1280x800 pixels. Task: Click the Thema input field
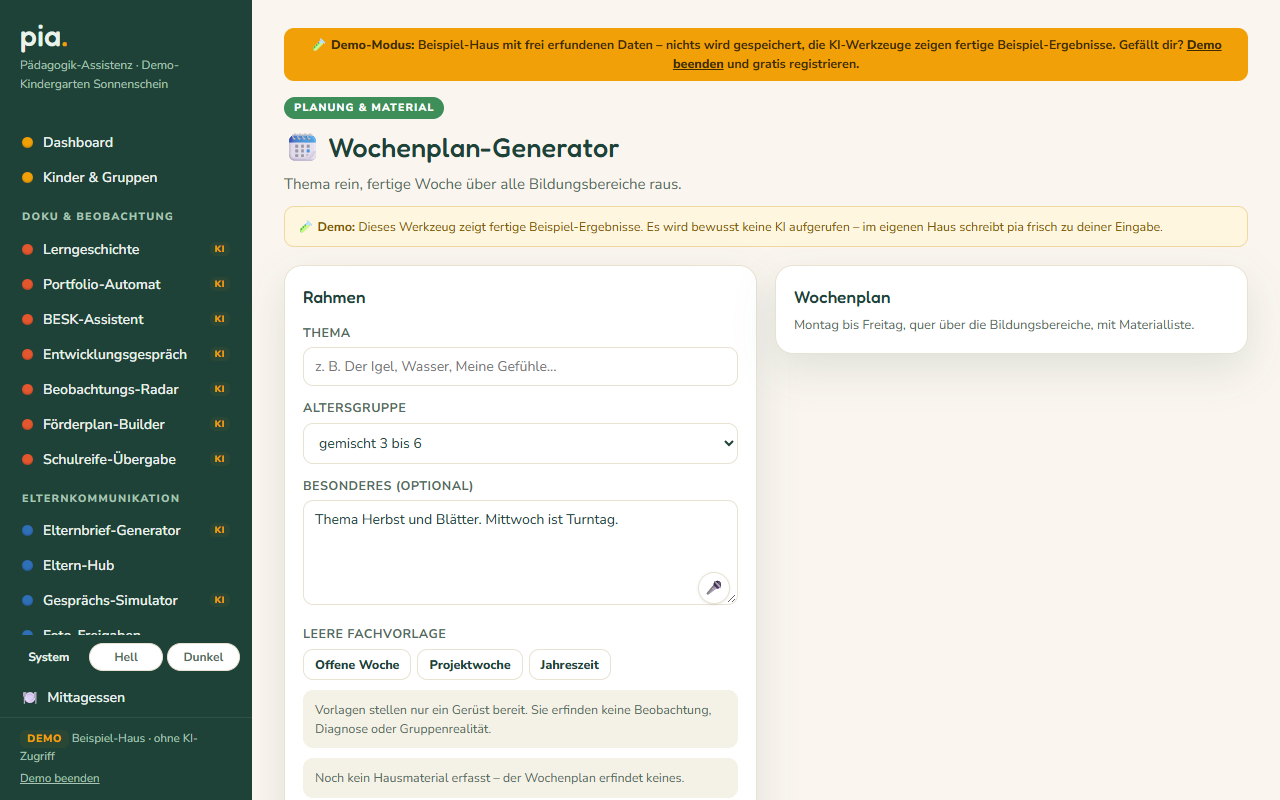click(x=520, y=367)
